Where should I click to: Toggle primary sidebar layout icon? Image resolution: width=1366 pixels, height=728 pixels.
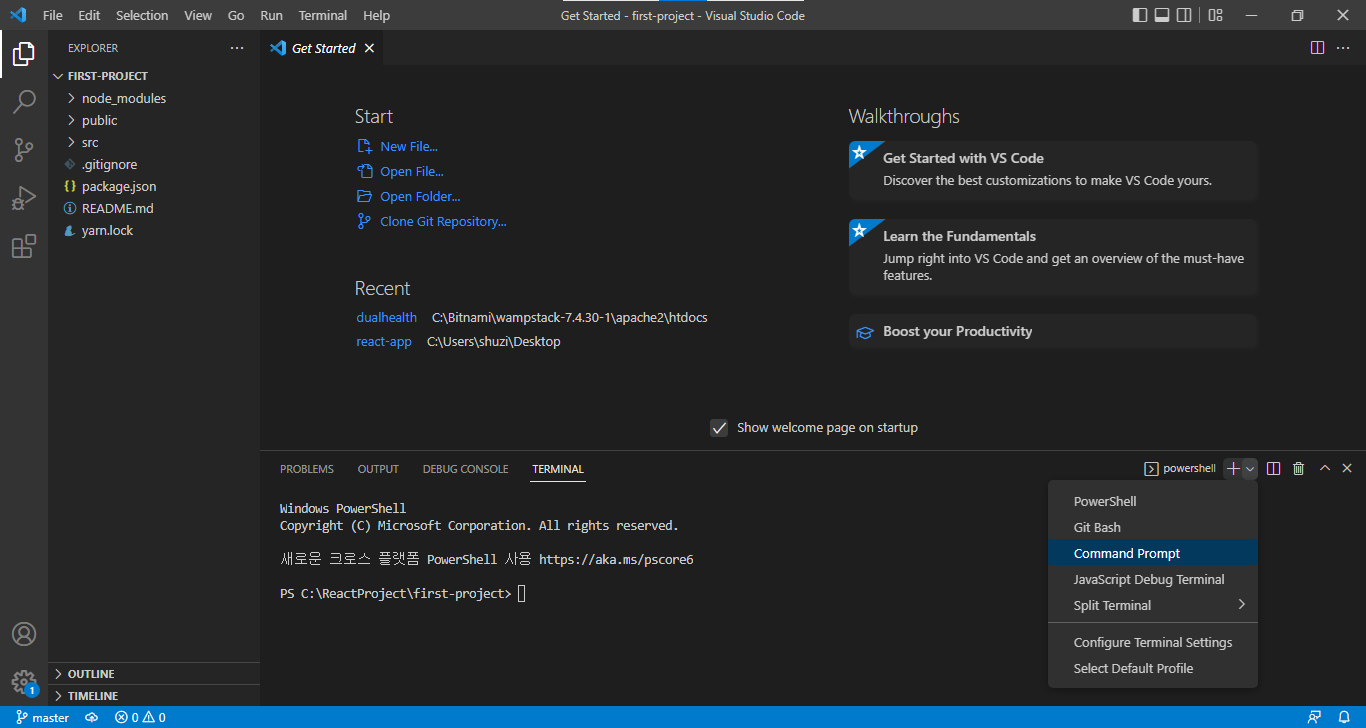[1140, 15]
